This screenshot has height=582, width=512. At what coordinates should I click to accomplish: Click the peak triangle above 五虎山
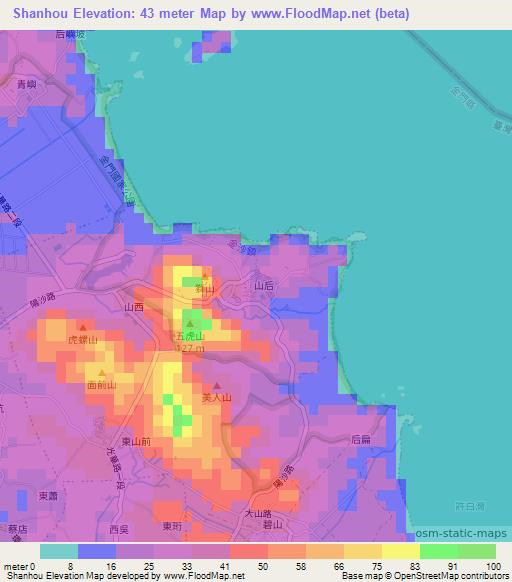click(x=190, y=324)
